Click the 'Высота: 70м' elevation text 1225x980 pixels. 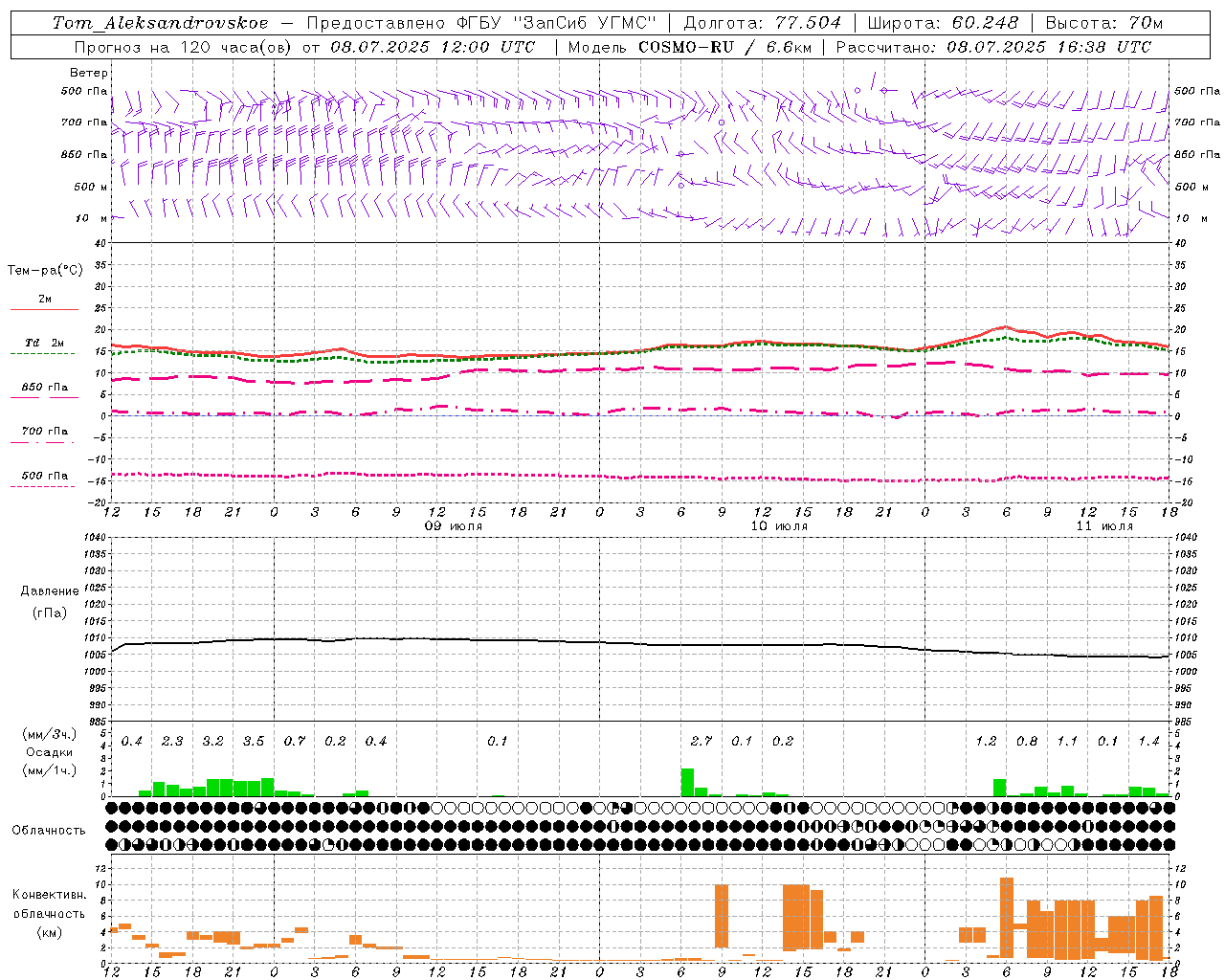coord(1104,23)
